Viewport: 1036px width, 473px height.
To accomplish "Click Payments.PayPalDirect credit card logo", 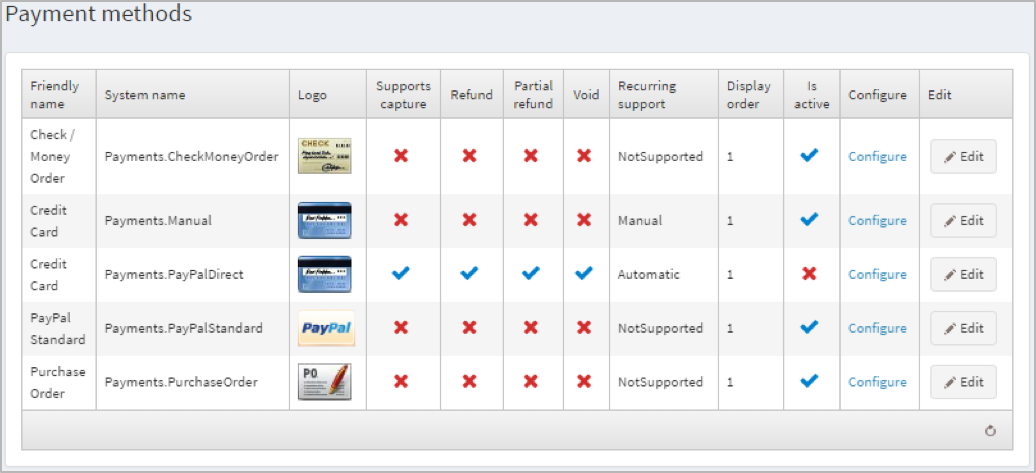I will point(325,274).
